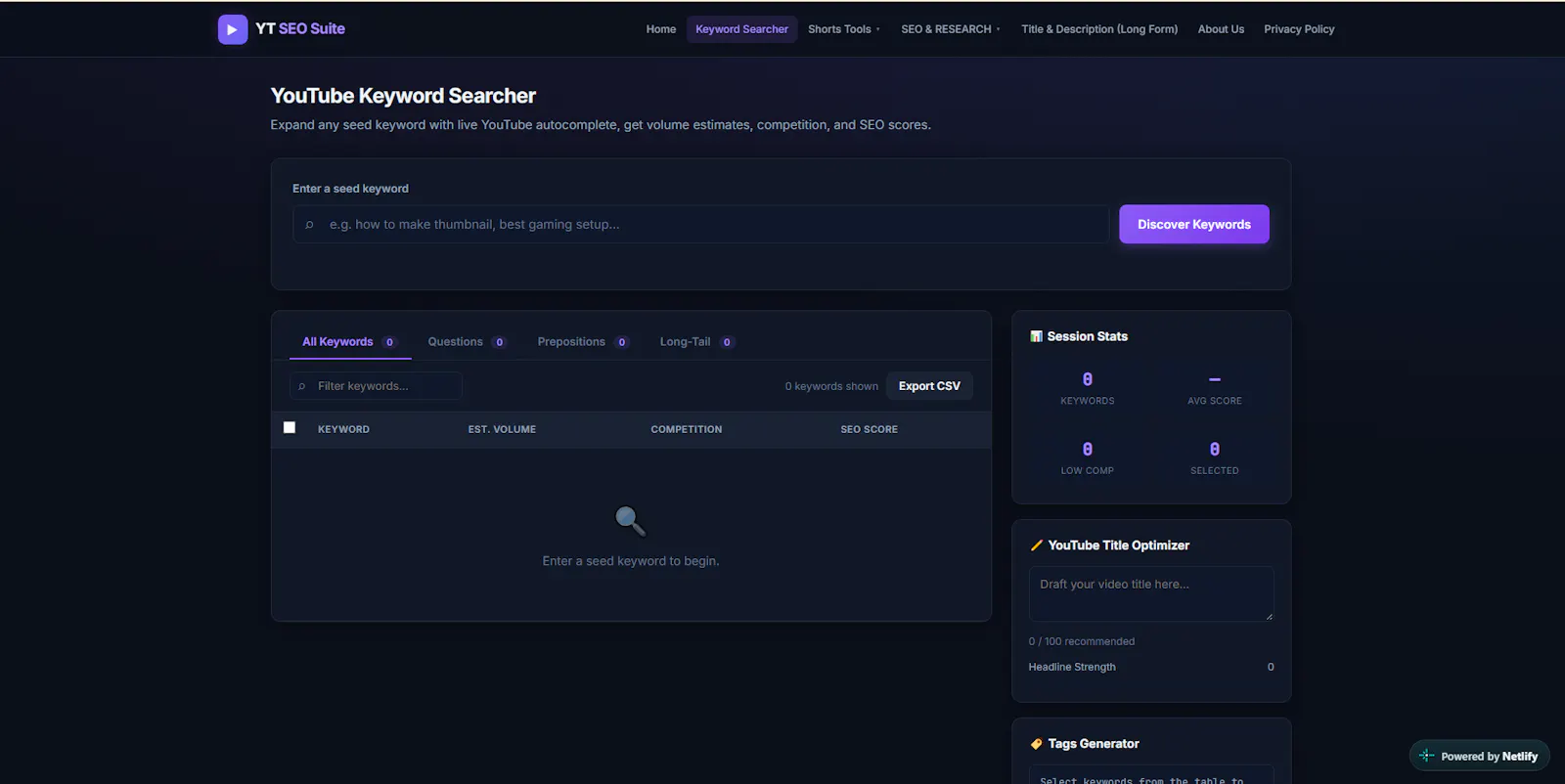
Task: Click the YT SEO Suite brand name
Action: 300,29
